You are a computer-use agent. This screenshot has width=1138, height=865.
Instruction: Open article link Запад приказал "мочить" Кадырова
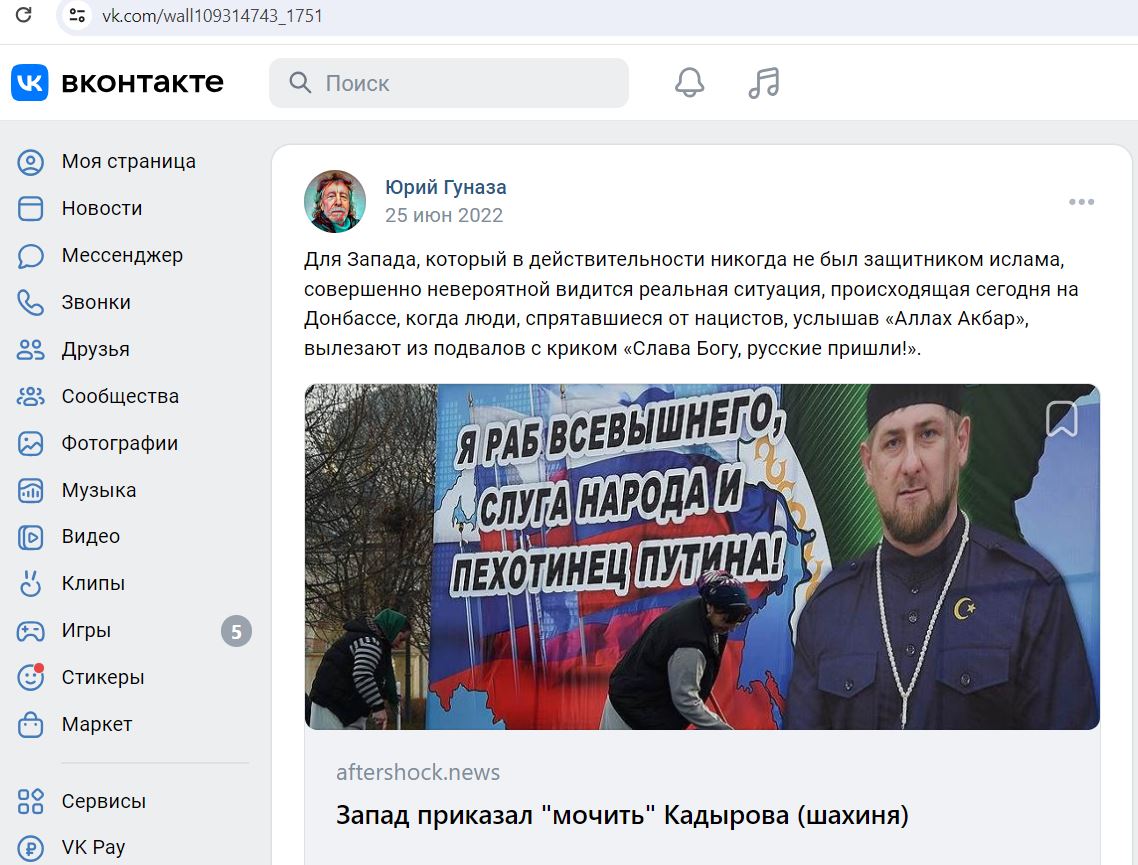click(x=622, y=815)
